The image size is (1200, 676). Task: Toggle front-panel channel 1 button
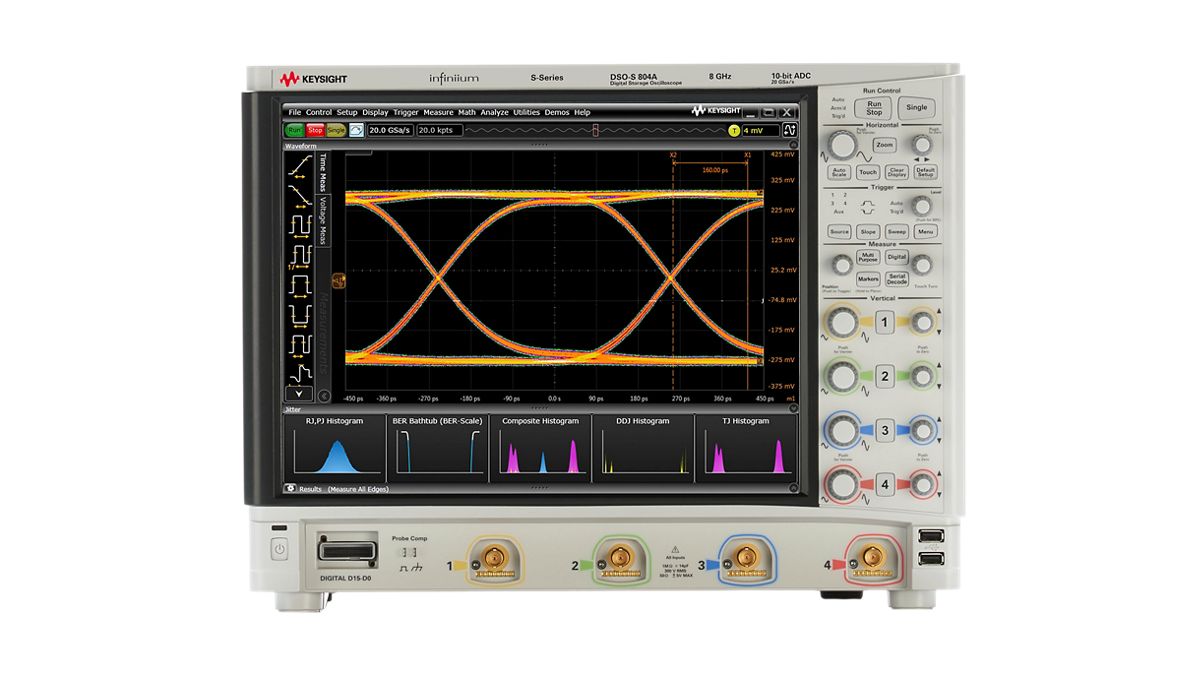[x=884, y=322]
